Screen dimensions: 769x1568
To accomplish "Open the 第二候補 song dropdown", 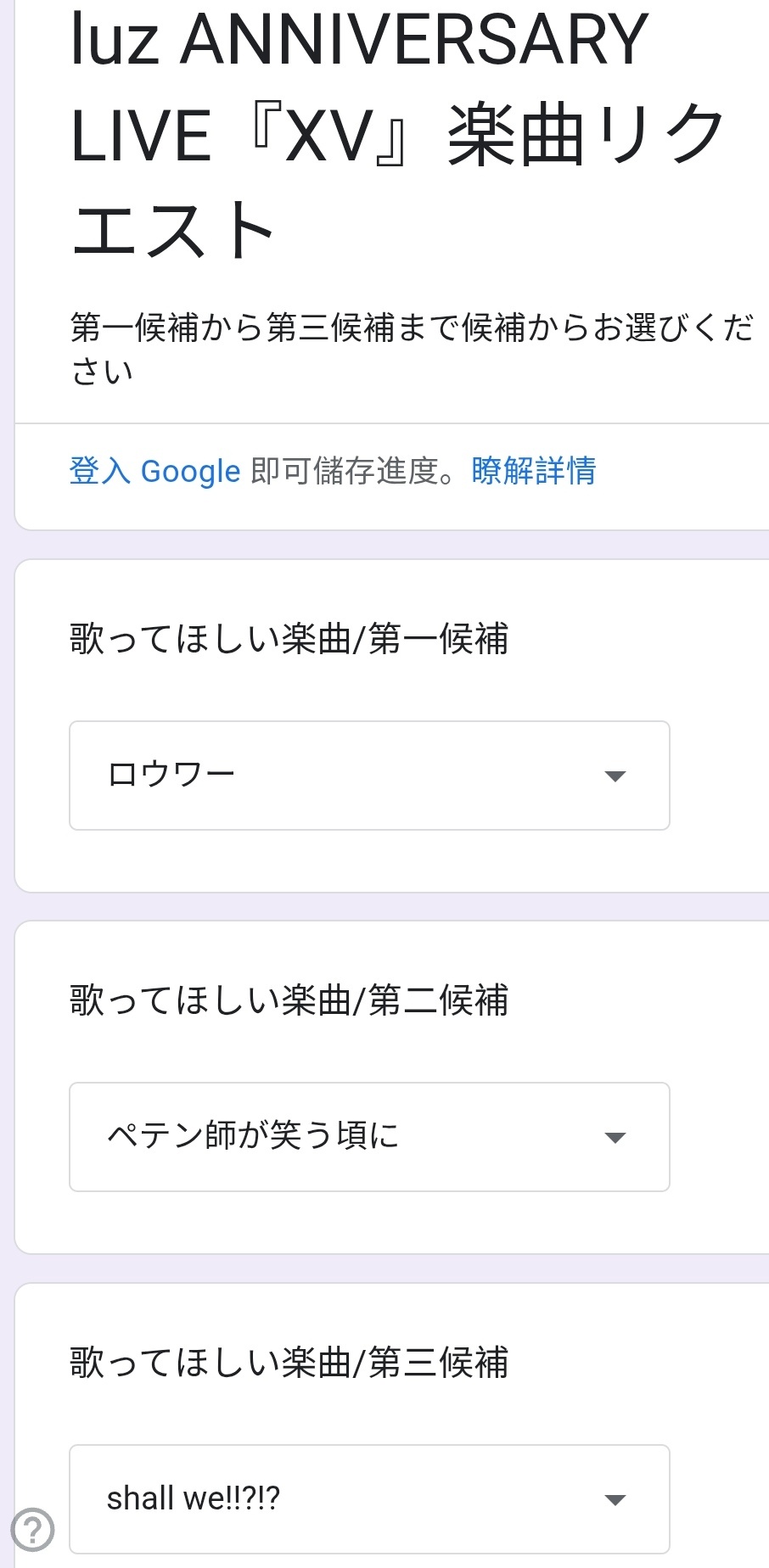I will click(369, 1137).
